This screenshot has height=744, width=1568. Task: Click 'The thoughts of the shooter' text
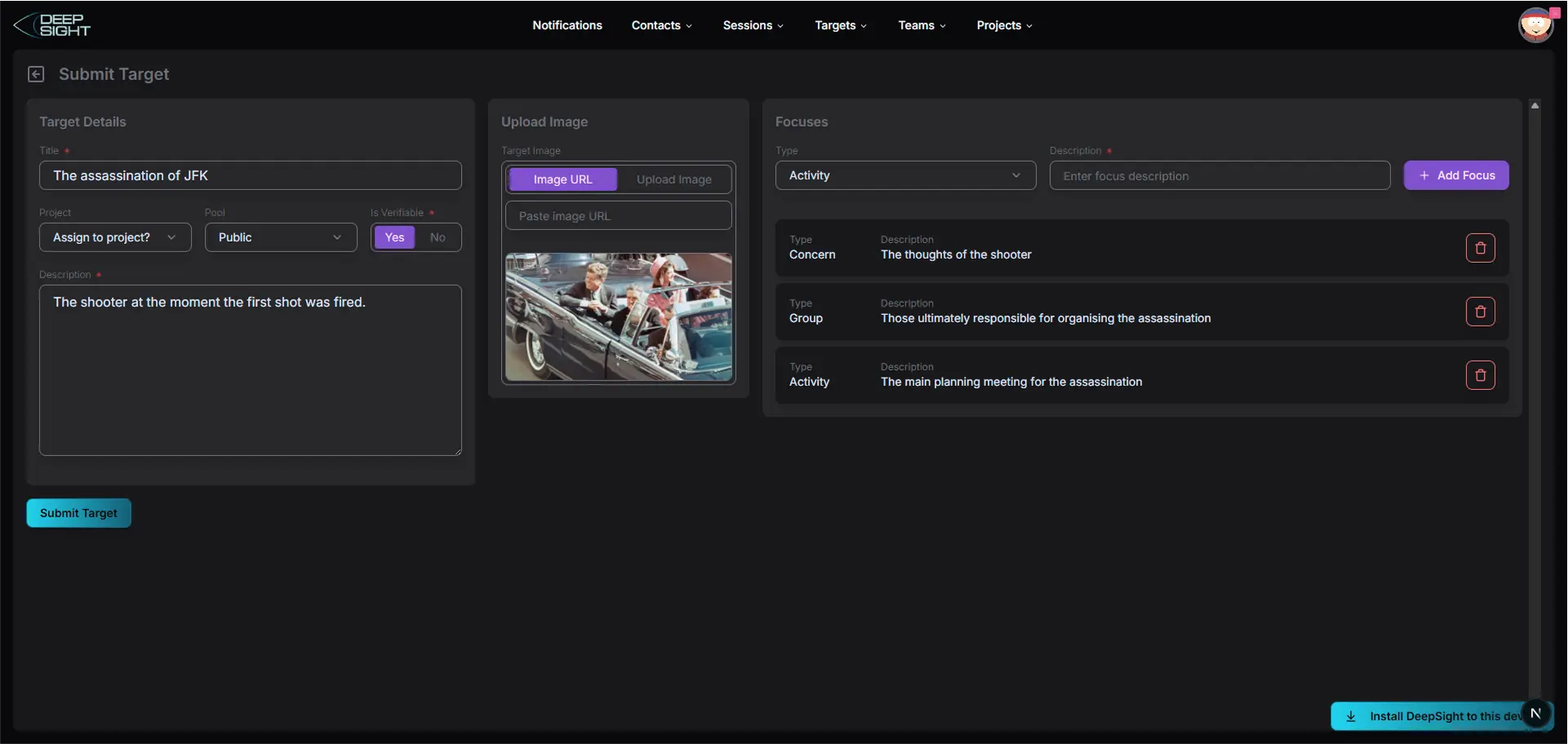(956, 255)
